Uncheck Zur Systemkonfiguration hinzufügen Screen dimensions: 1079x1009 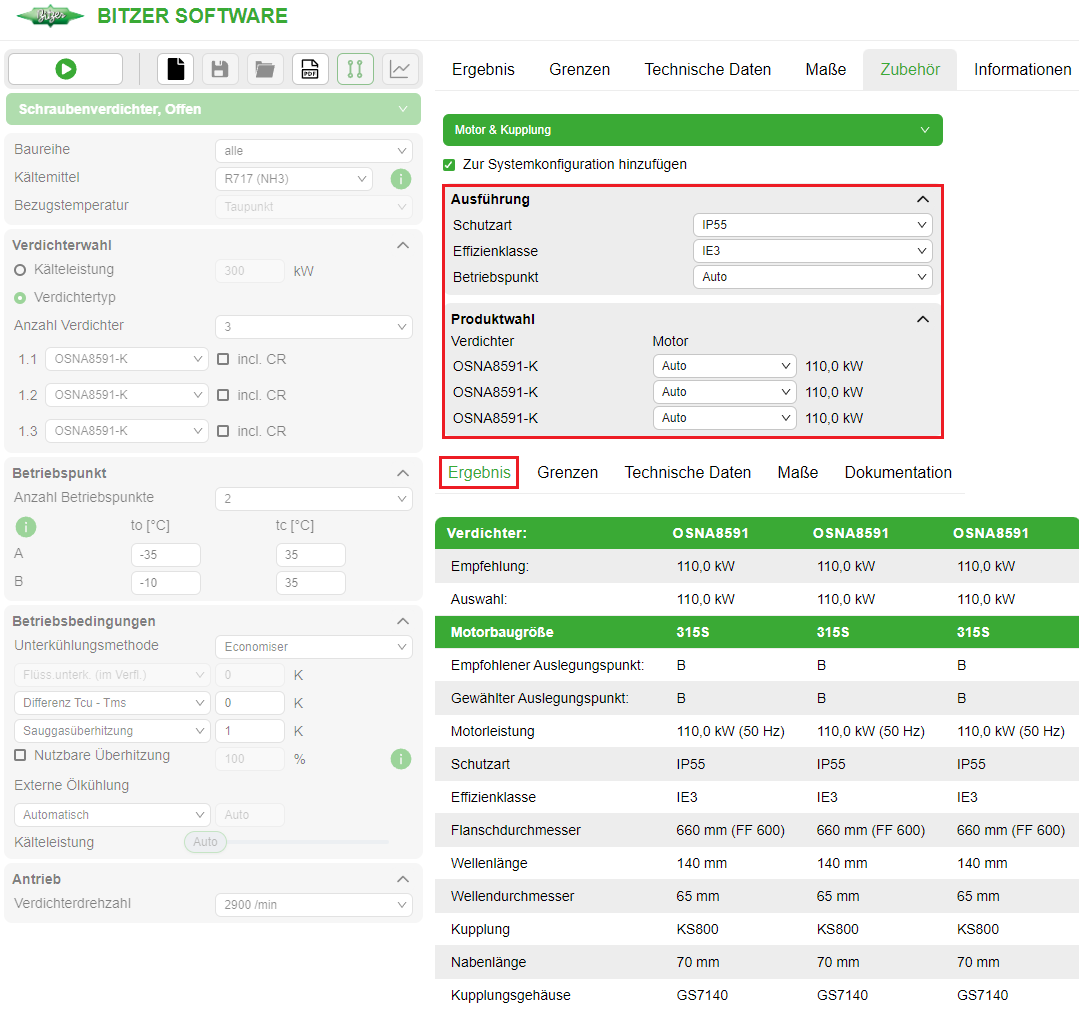click(449, 164)
